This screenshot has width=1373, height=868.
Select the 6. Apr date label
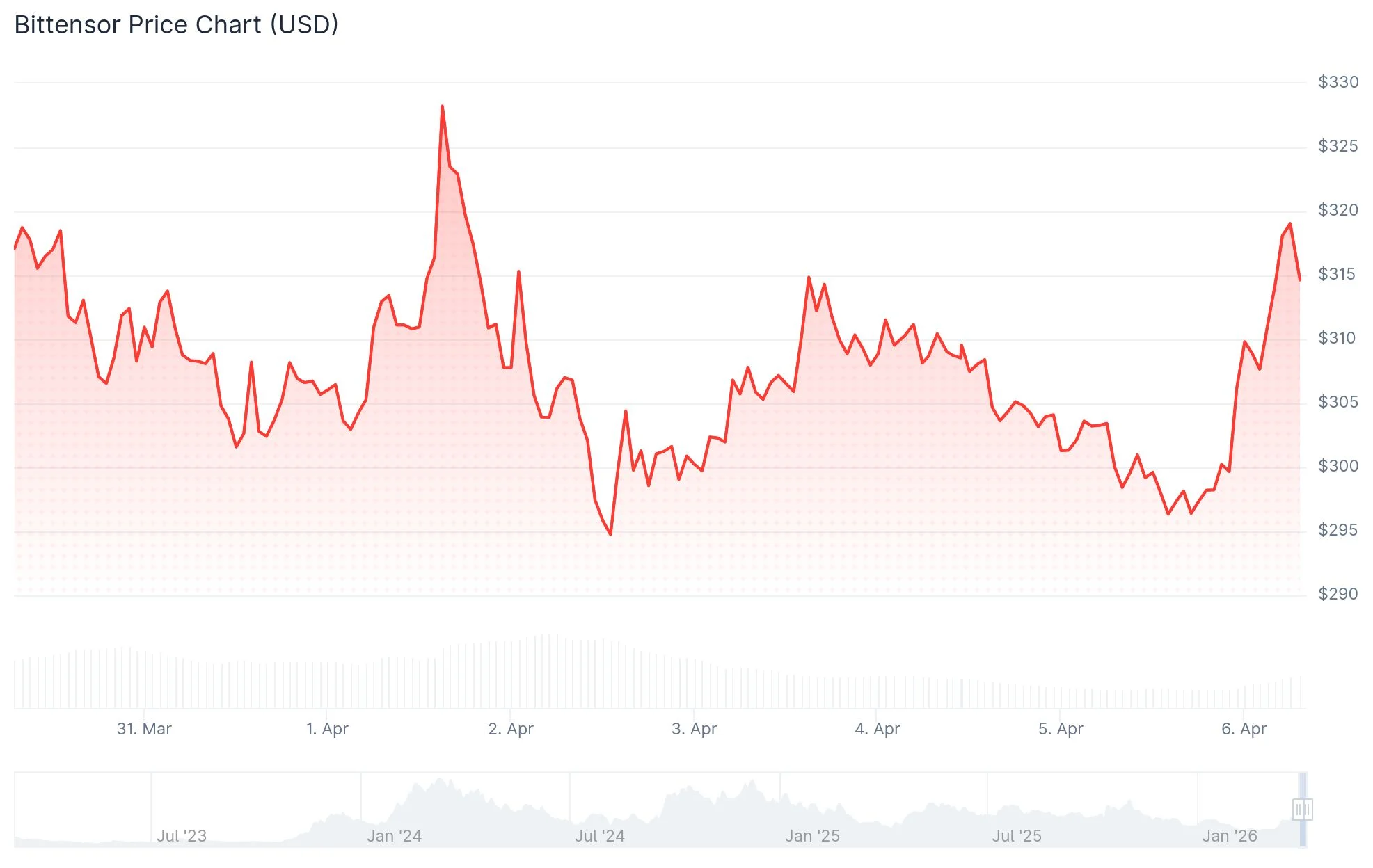click(x=1244, y=729)
